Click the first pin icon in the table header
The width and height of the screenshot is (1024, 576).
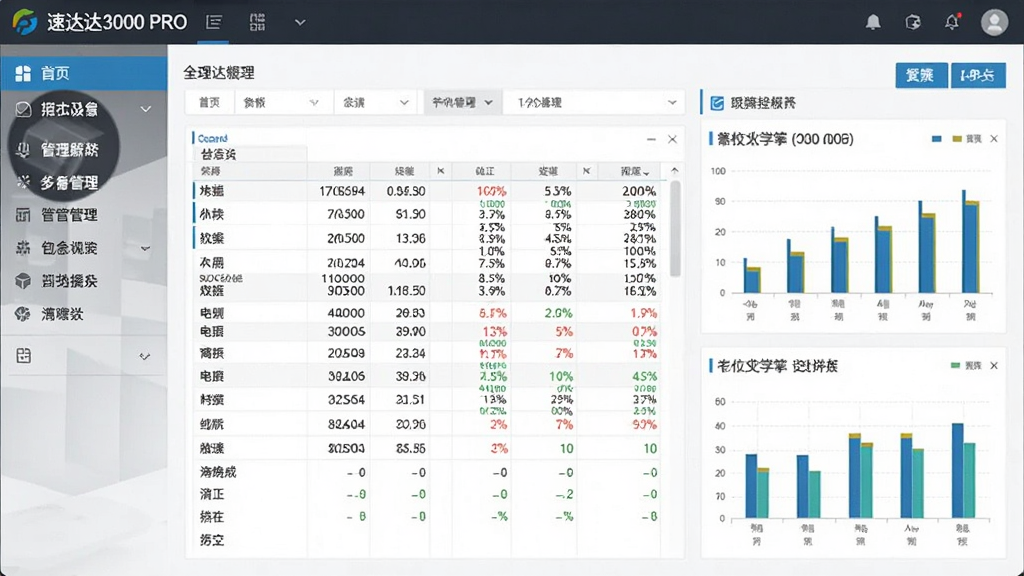[x=441, y=171]
